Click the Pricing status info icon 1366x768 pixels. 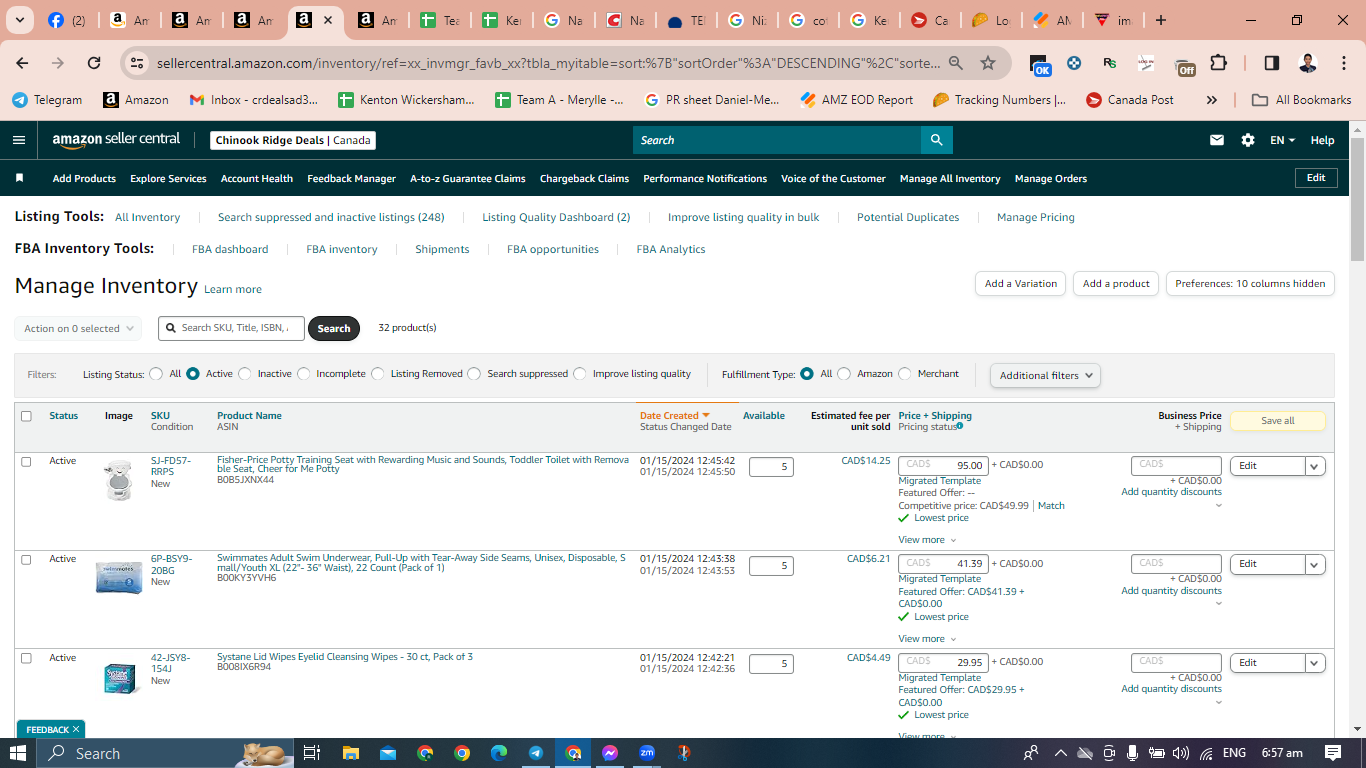[960, 426]
